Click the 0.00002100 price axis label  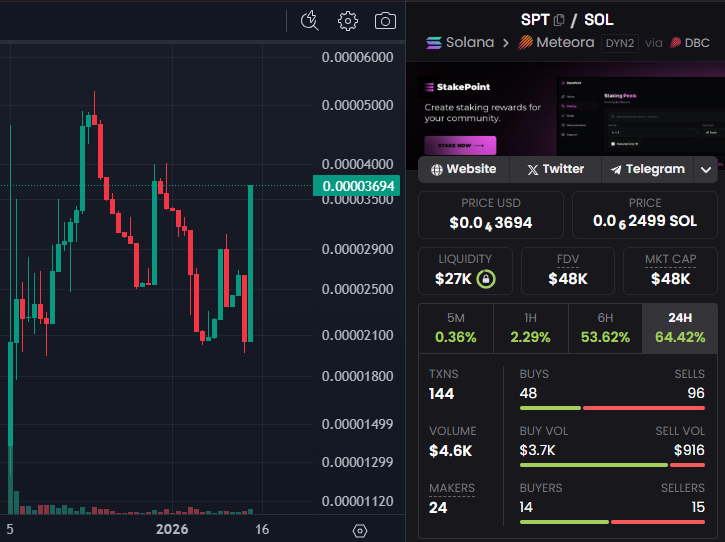point(357,335)
